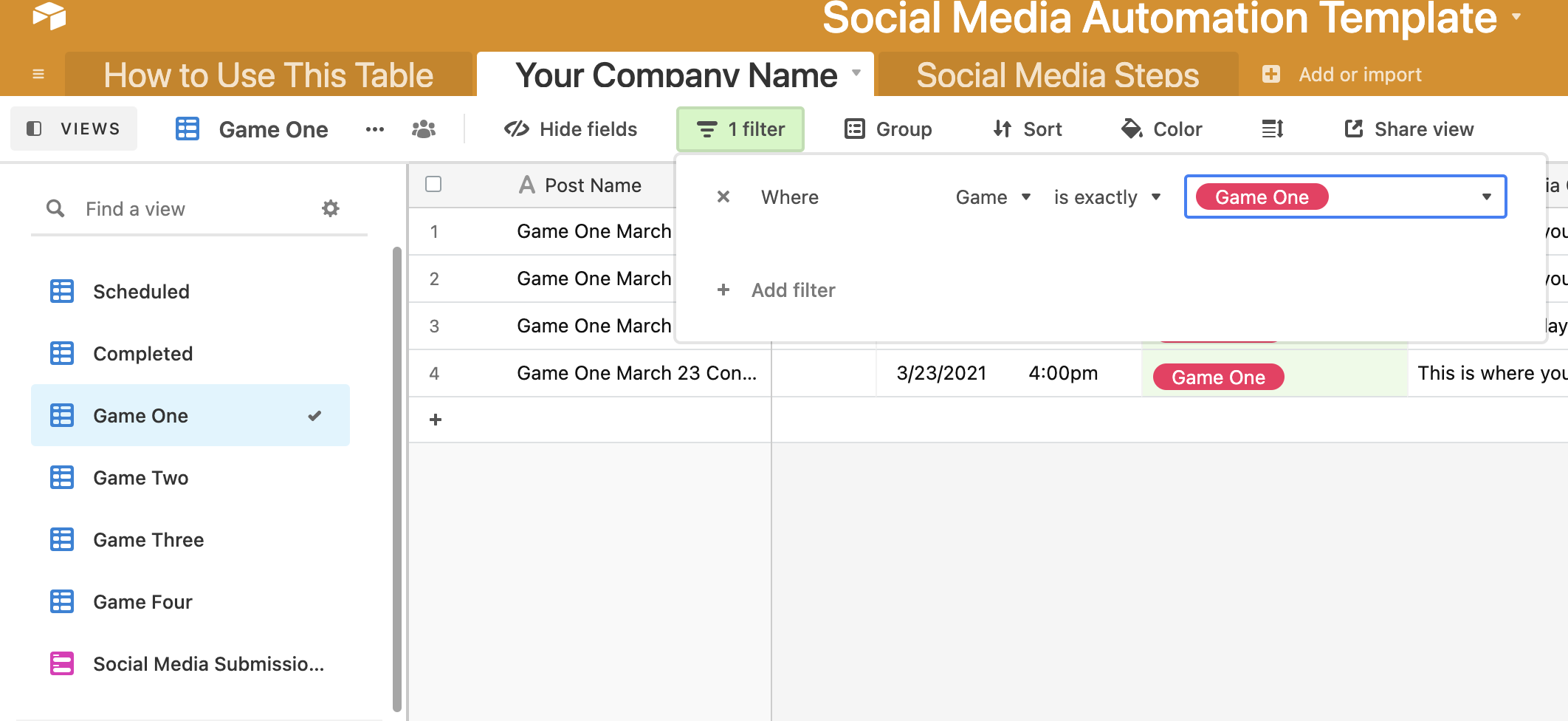Screen dimensions: 1568x721
Task: Click the 3/23/2021 date cell
Action: 941,373
